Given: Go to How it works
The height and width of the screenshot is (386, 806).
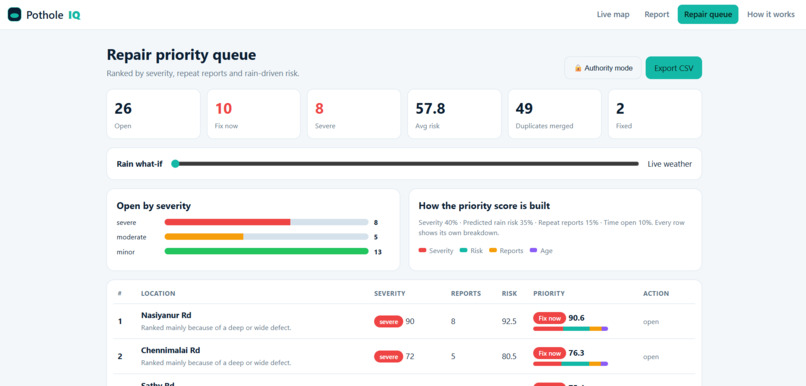Looking at the screenshot, I should tap(771, 14).
